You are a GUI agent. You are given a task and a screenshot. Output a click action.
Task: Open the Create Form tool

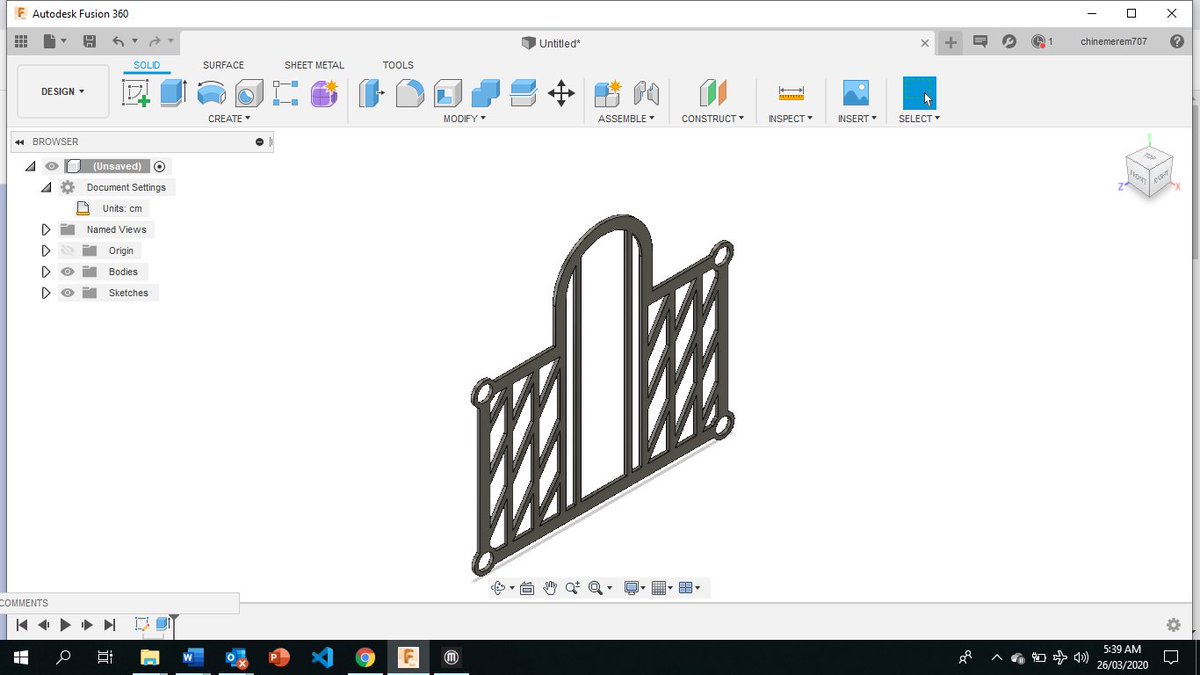(324, 93)
